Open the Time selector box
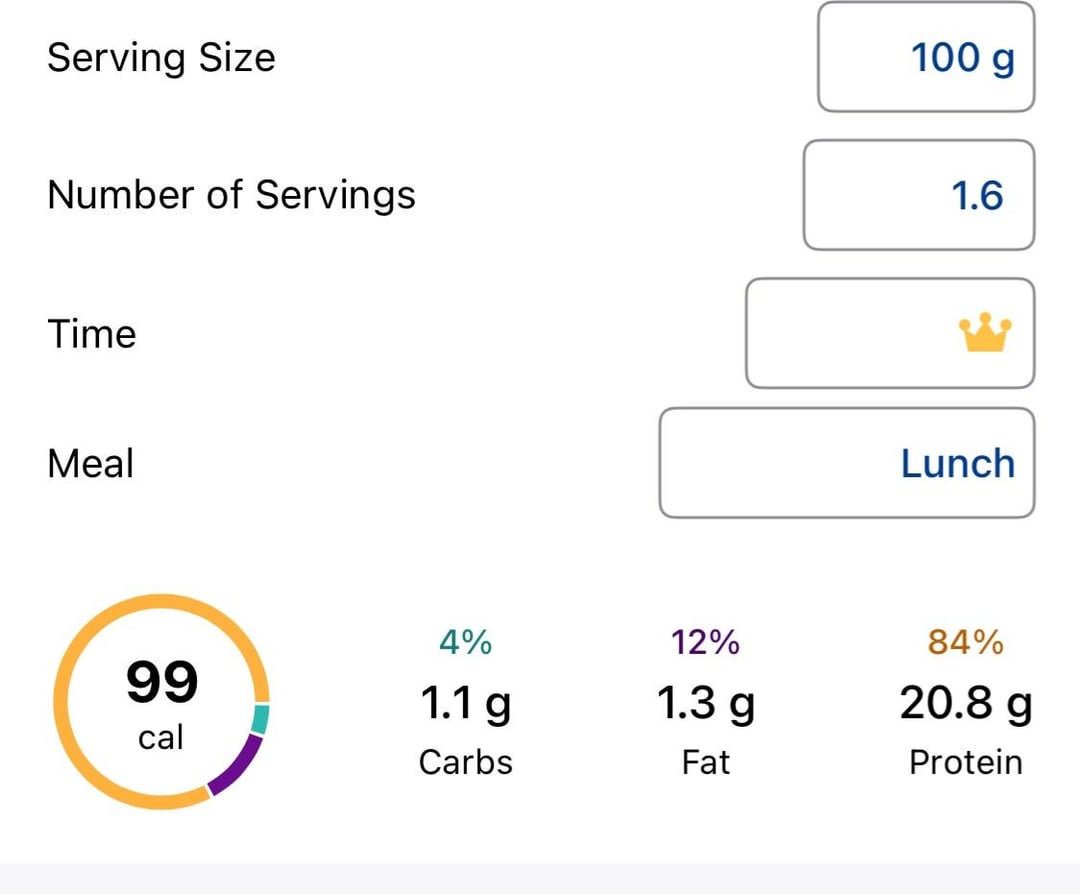This screenshot has width=1080, height=894. pos(890,333)
